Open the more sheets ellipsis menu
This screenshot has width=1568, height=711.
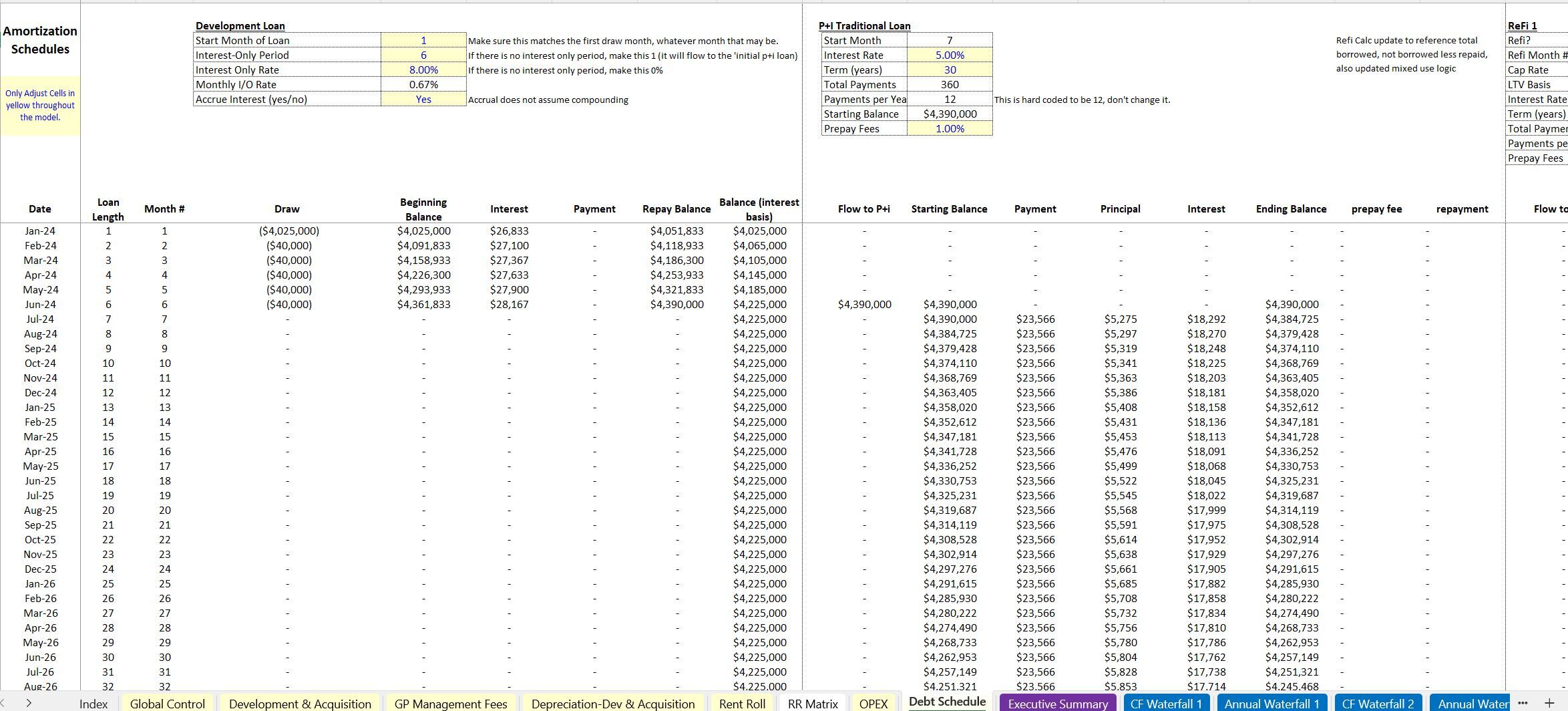1523,703
